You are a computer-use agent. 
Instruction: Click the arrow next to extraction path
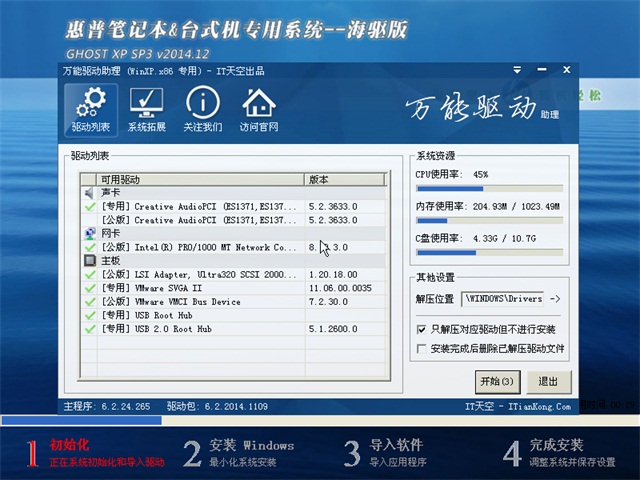(556, 299)
